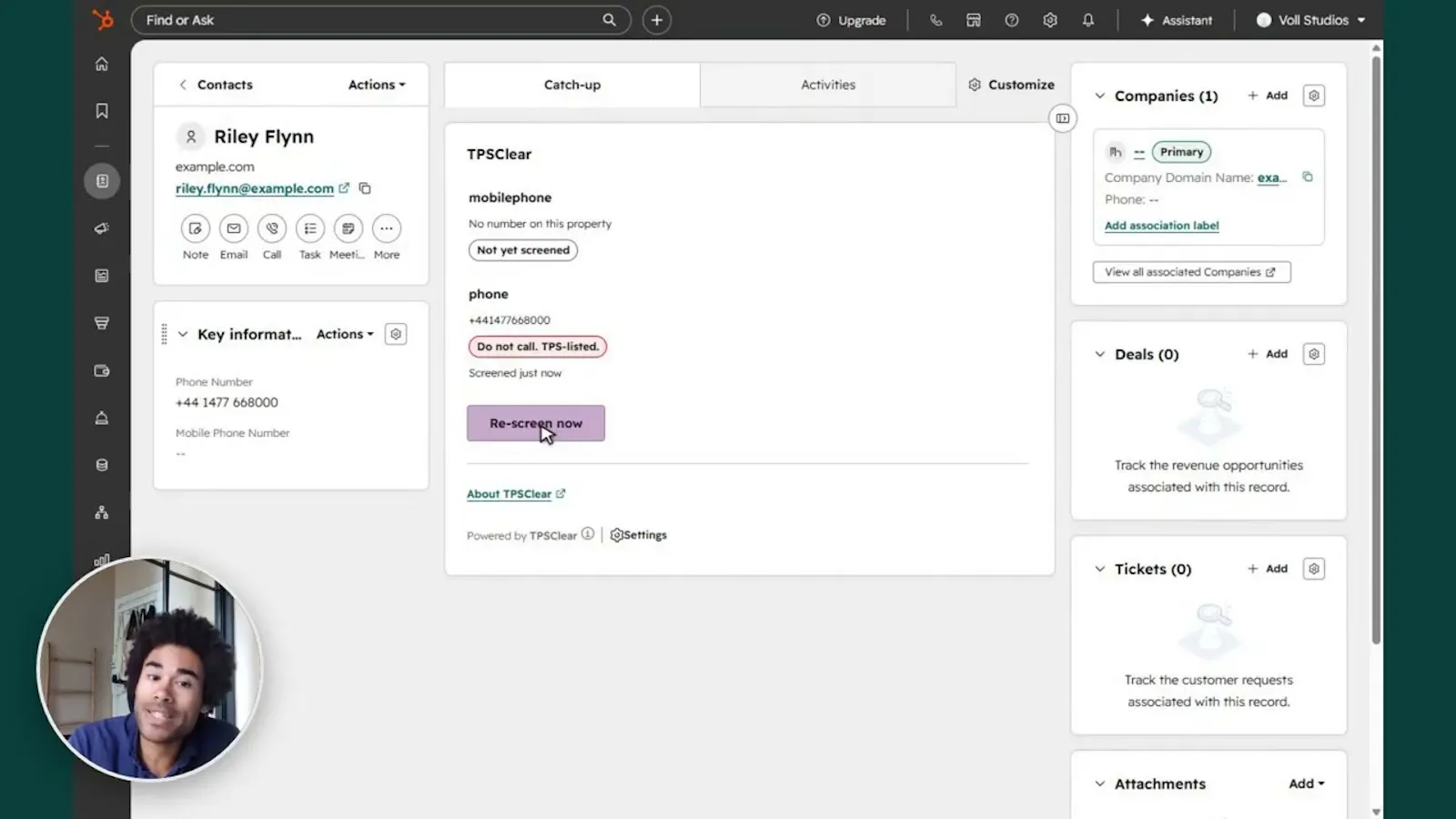
Task: Open the Voll Studios account menu
Action: [x=1311, y=20]
